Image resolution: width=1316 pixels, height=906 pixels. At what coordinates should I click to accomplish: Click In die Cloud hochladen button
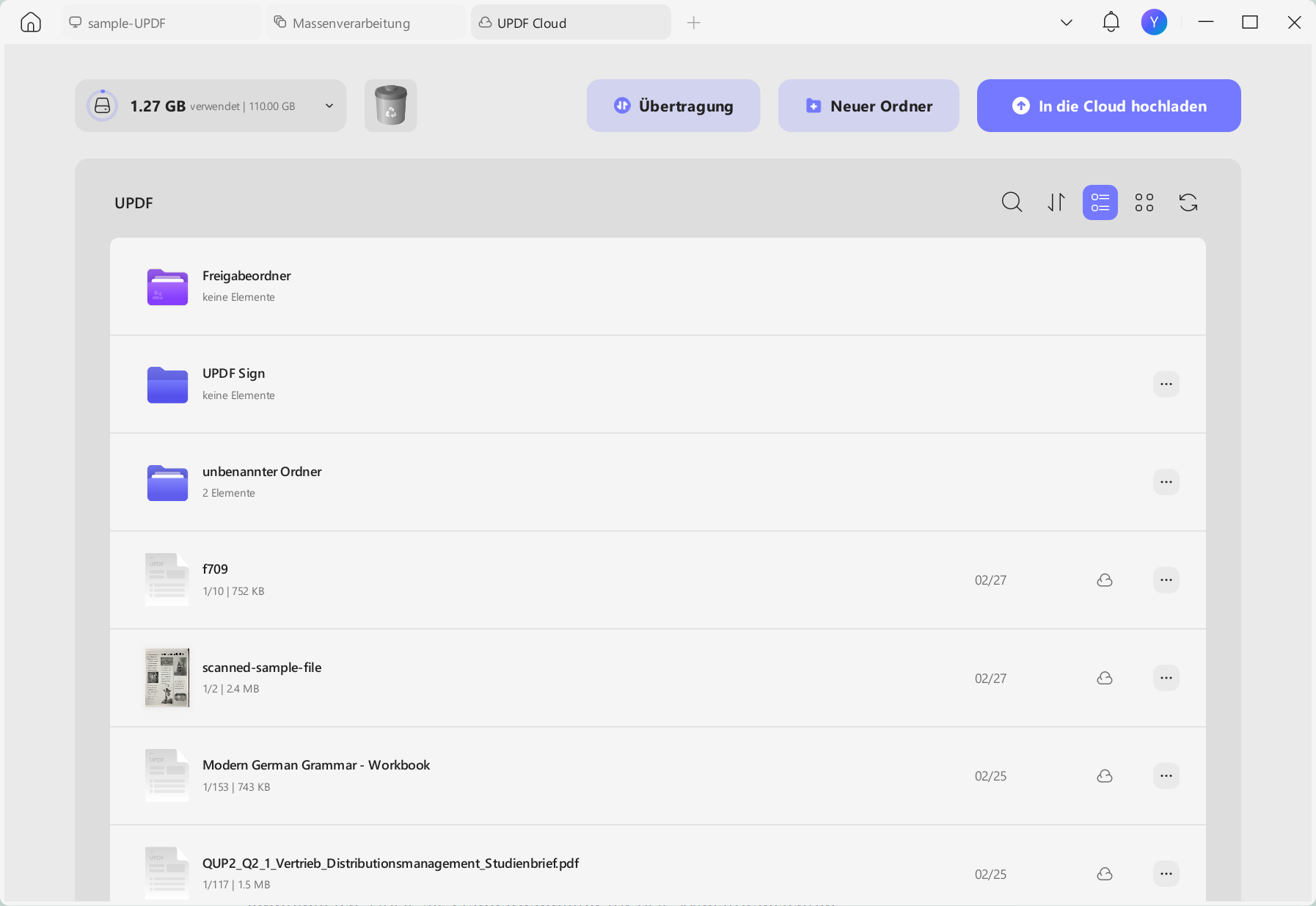pos(1109,106)
